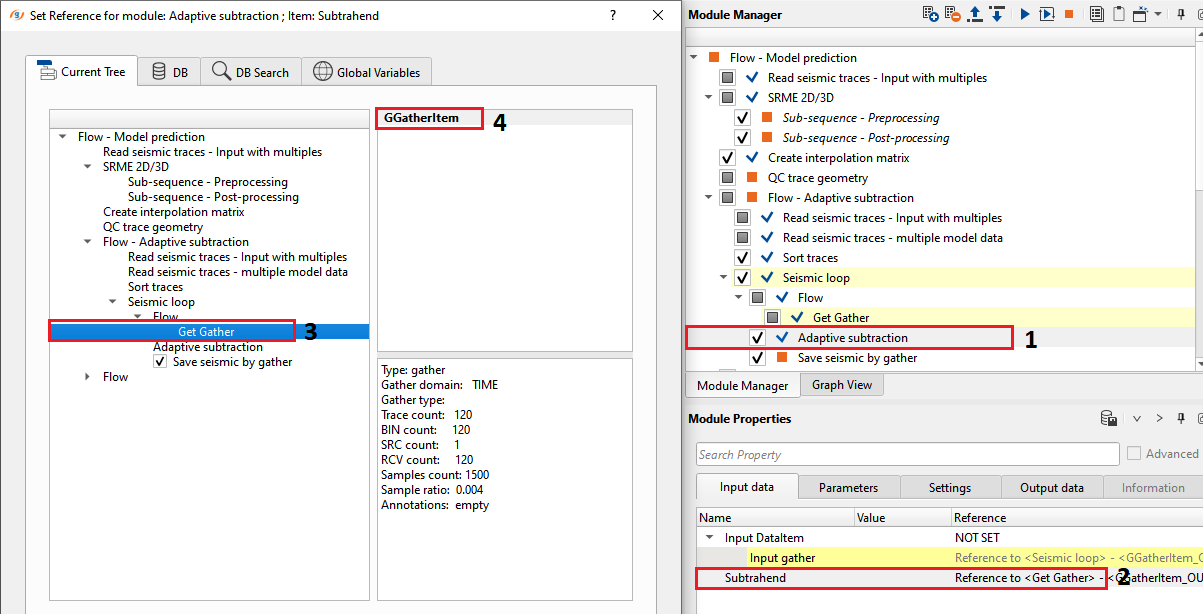The height and width of the screenshot is (614, 1203).
Task: Click the move module up arrow icon
Action: [975, 14]
